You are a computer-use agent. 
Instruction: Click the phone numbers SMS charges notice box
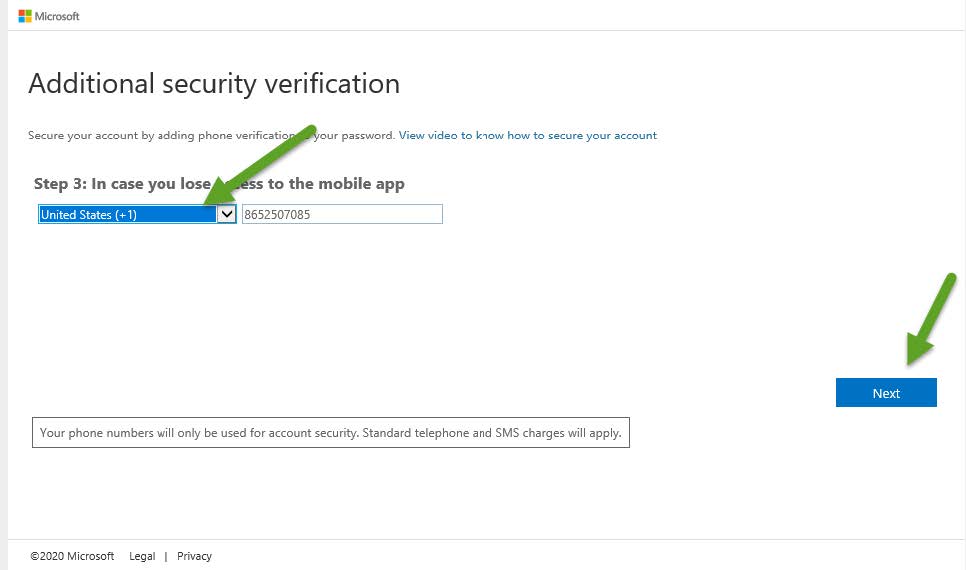click(331, 433)
